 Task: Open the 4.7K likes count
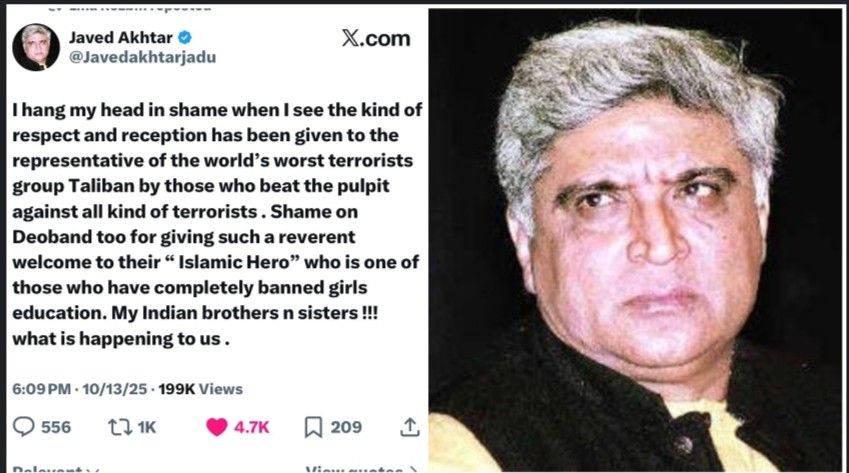click(251, 427)
